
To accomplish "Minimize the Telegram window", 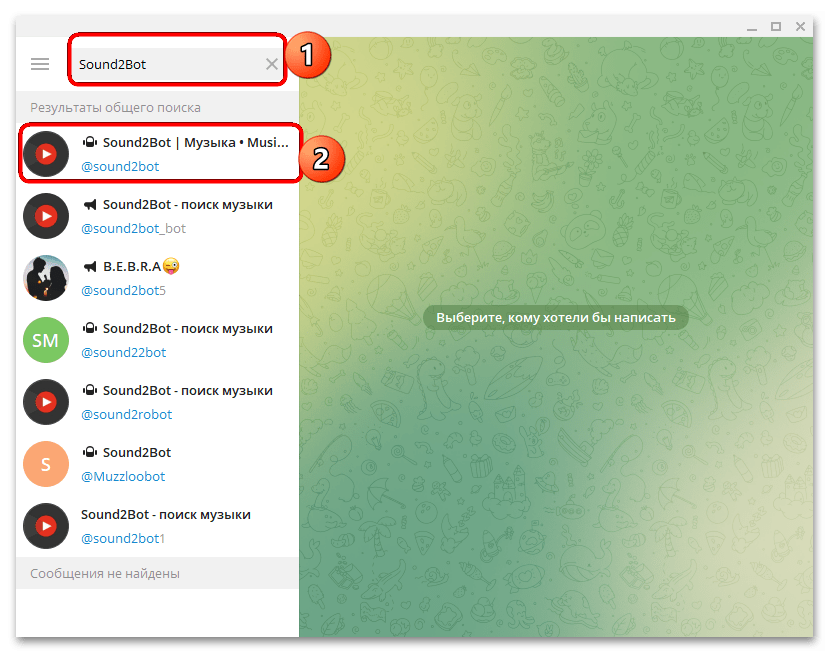I will coord(750,26).
